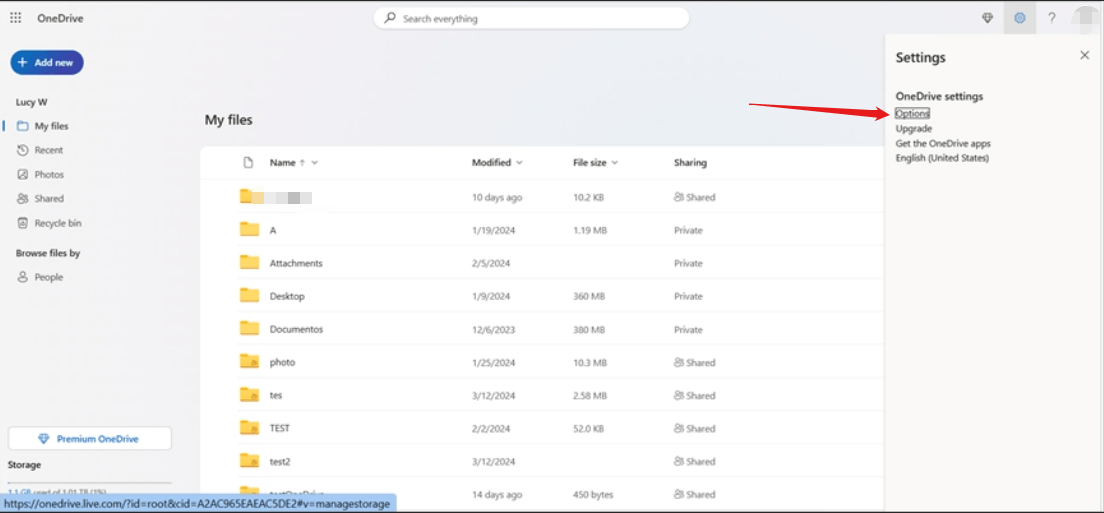Click the 360 MB file size

coord(589,296)
